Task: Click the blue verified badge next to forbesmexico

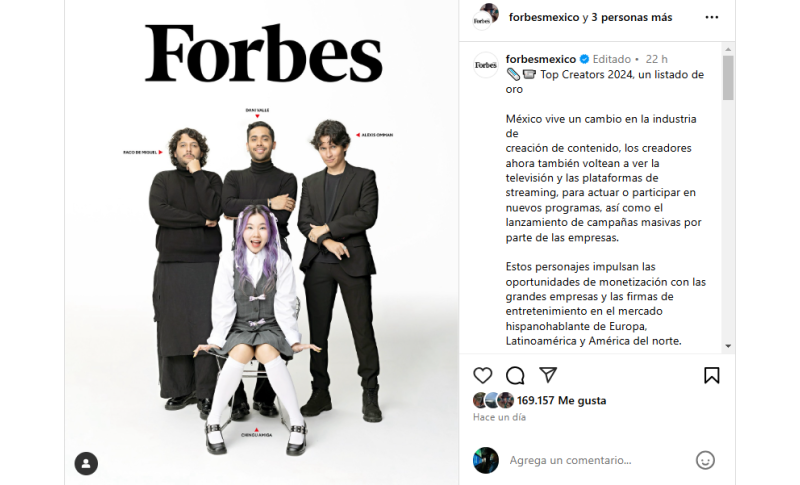Action: tap(584, 59)
